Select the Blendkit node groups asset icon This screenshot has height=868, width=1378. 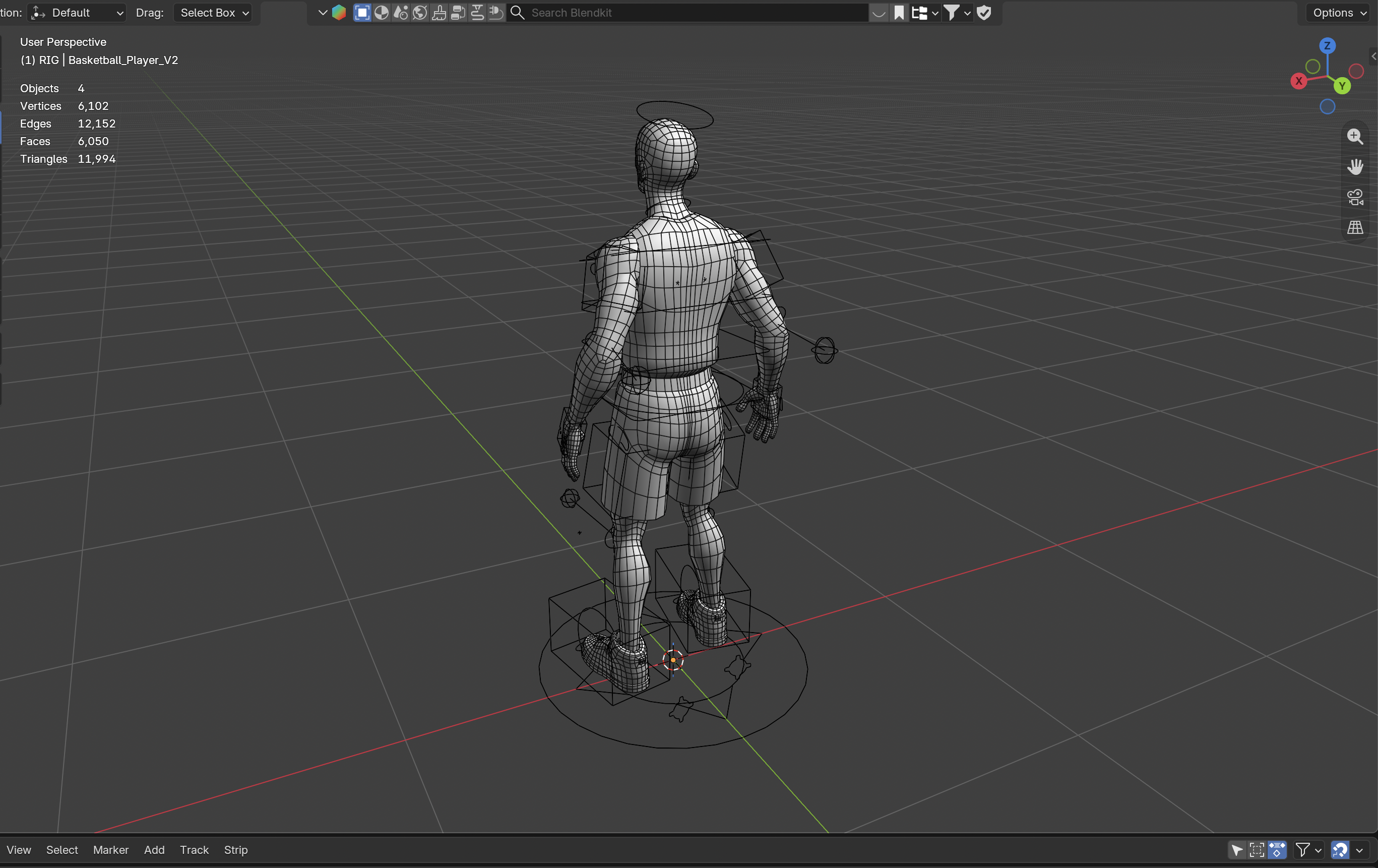click(458, 13)
